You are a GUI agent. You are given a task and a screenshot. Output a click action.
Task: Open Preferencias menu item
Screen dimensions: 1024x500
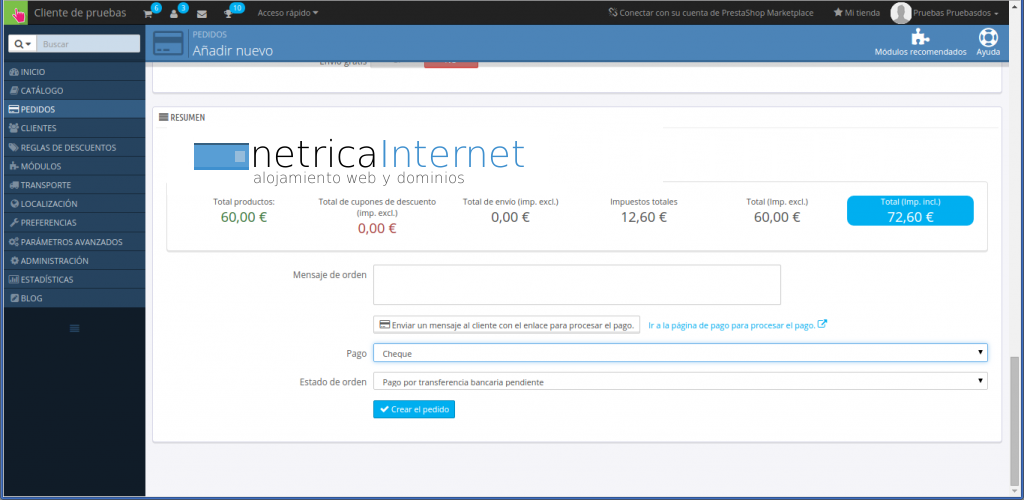74,223
